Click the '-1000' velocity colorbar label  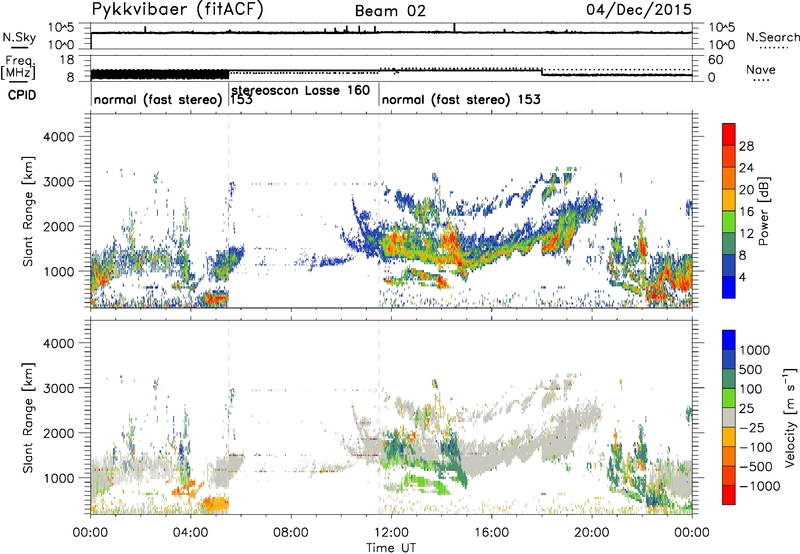[x=759, y=486]
